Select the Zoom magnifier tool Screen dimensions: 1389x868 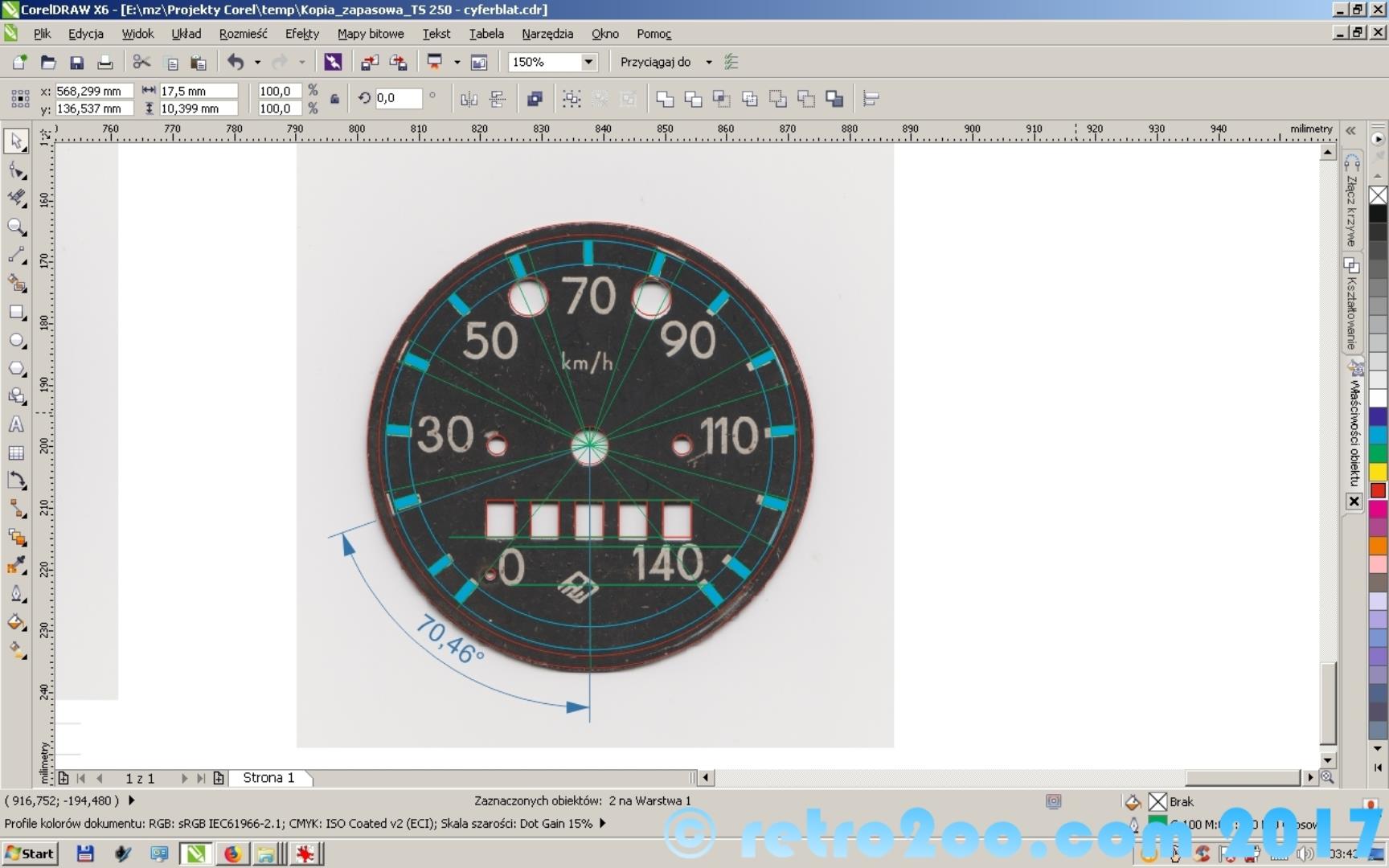[x=16, y=227]
